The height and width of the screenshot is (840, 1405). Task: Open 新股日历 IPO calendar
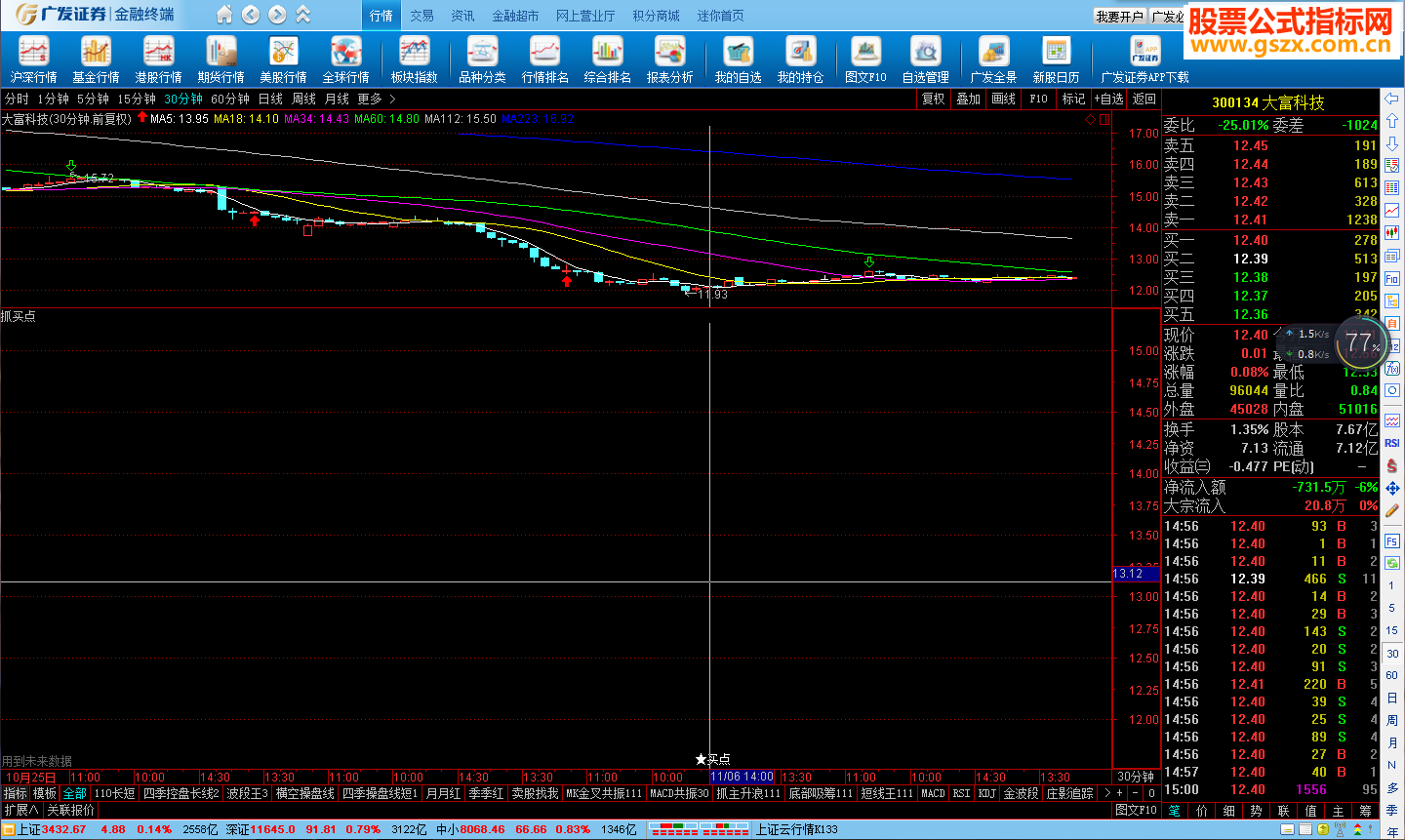pyautogui.click(x=1056, y=60)
